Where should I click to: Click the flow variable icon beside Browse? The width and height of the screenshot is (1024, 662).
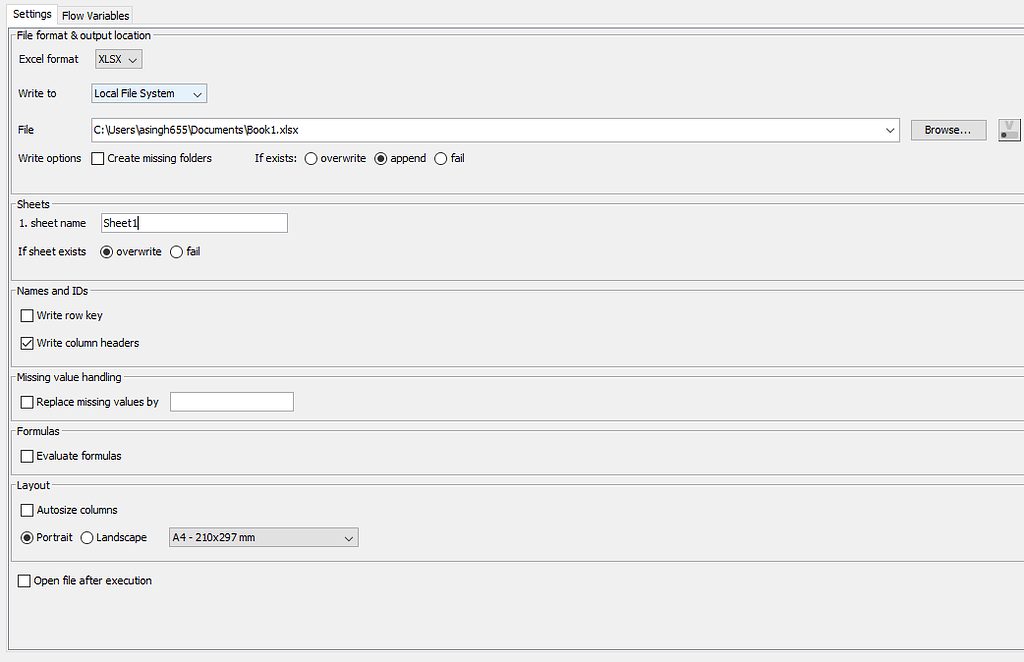click(1009, 130)
